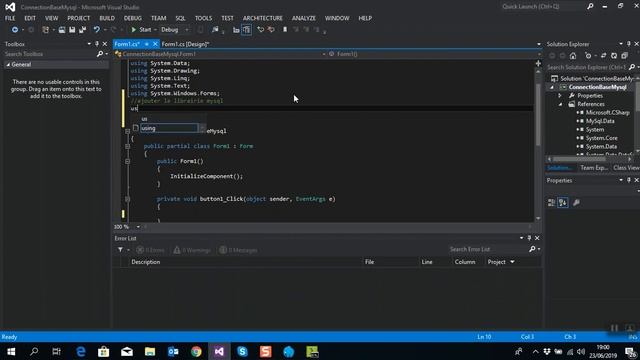The image size is (640, 360).
Task: Toggle the 0 Errors filter
Action: (x=150, y=250)
